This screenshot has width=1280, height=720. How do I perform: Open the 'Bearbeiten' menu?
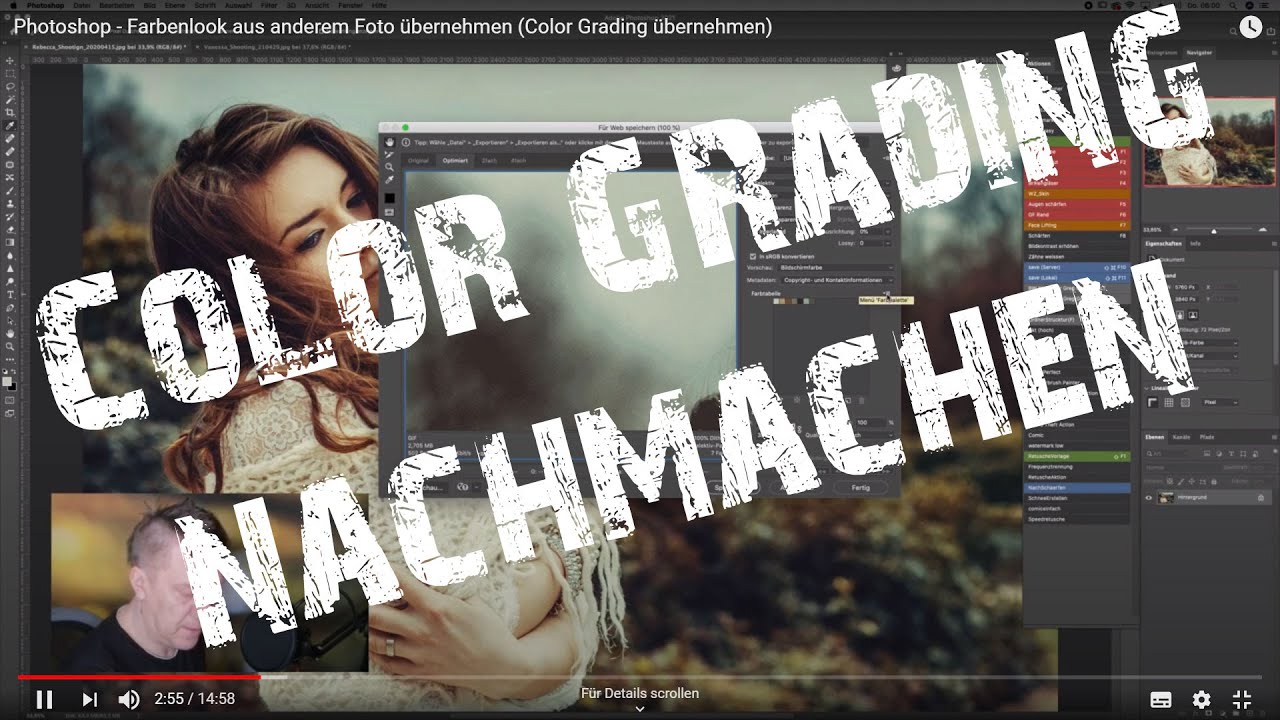pyautogui.click(x=117, y=5)
